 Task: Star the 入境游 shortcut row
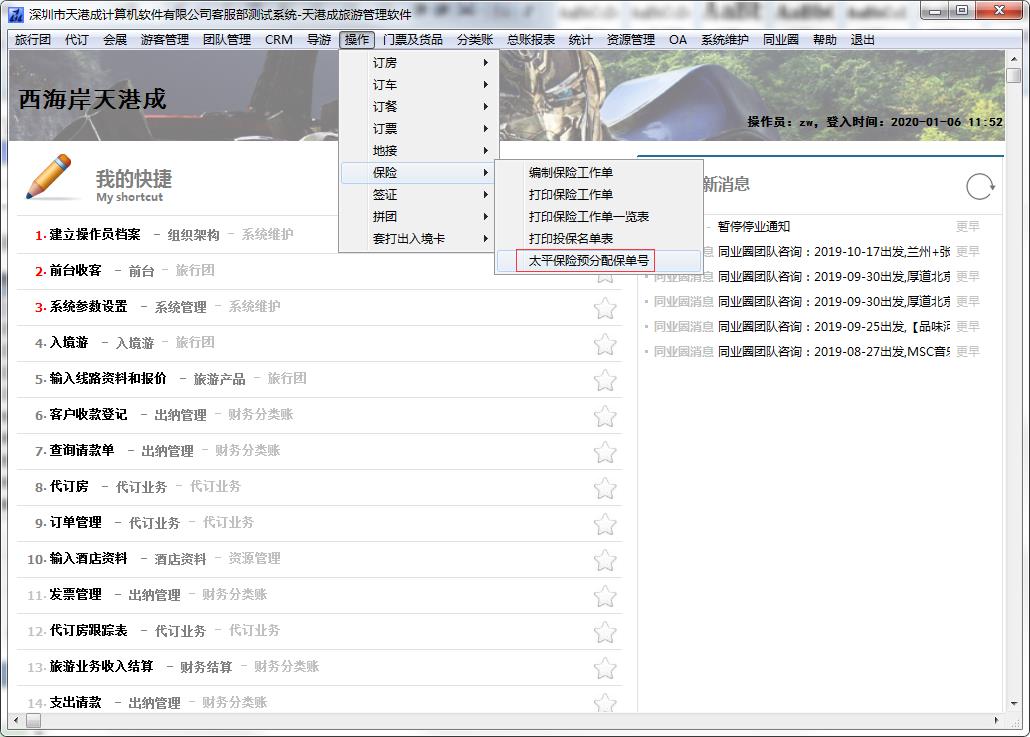pyautogui.click(x=605, y=344)
